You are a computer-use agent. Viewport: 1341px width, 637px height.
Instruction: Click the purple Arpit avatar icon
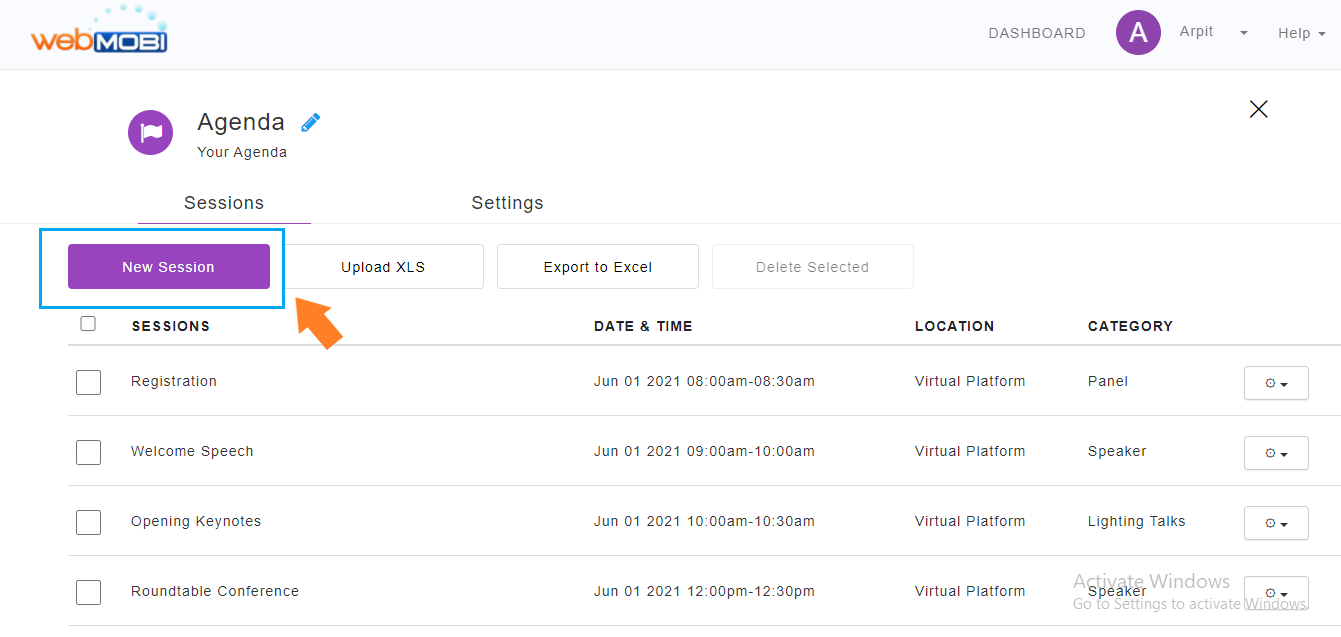(1138, 33)
